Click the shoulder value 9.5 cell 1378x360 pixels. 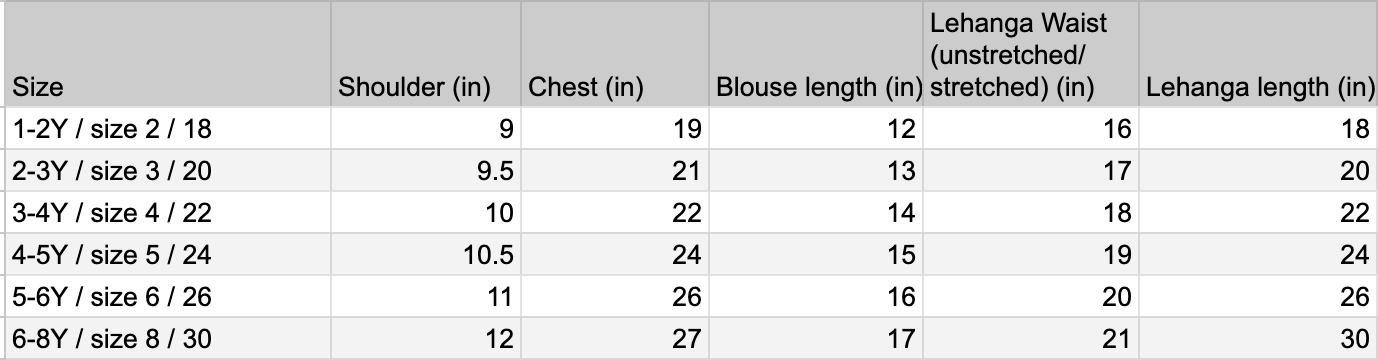[x=426, y=171]
